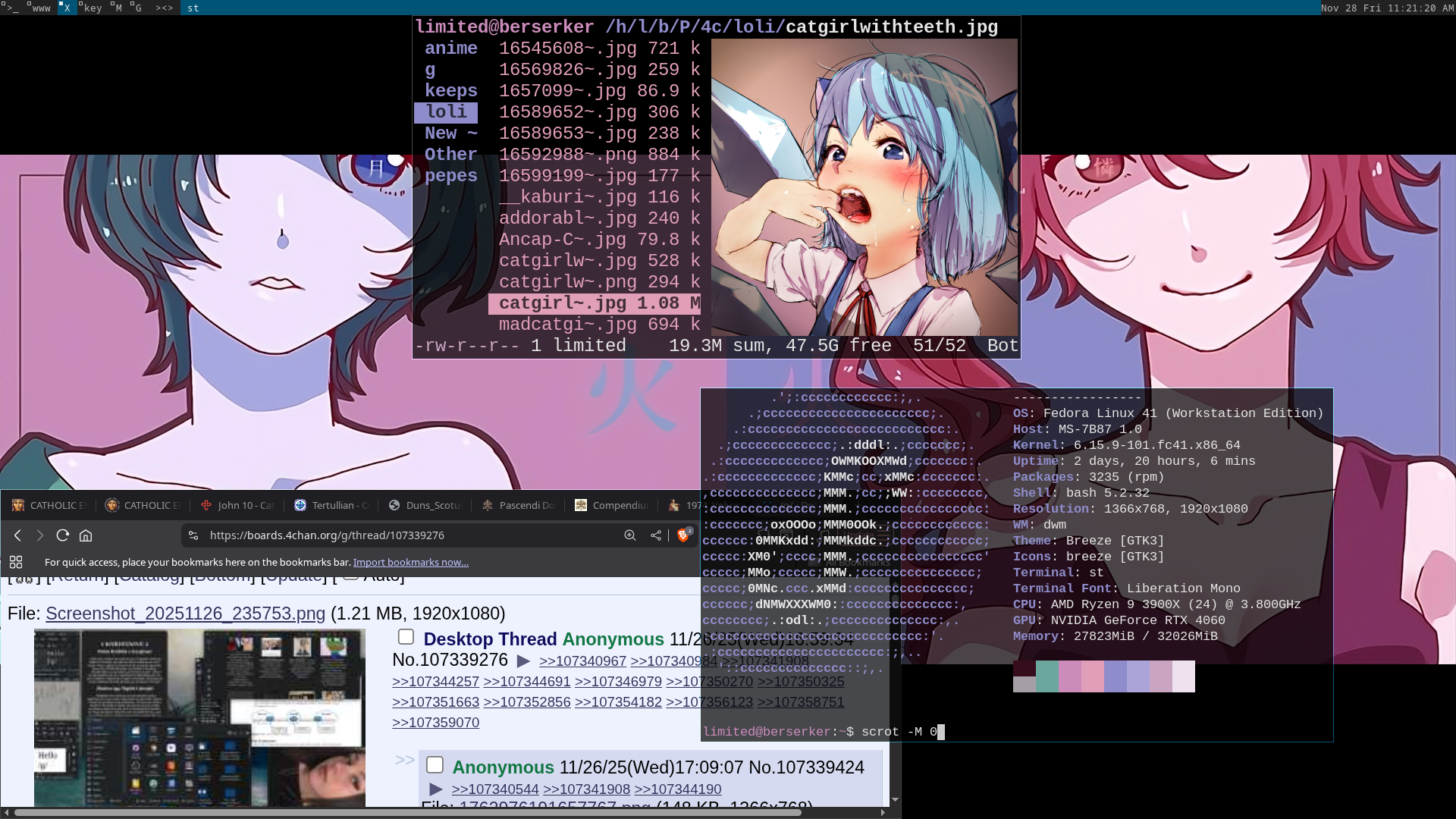
Task: Switch to the John 10 browser tab
Action: click(243, 505)
